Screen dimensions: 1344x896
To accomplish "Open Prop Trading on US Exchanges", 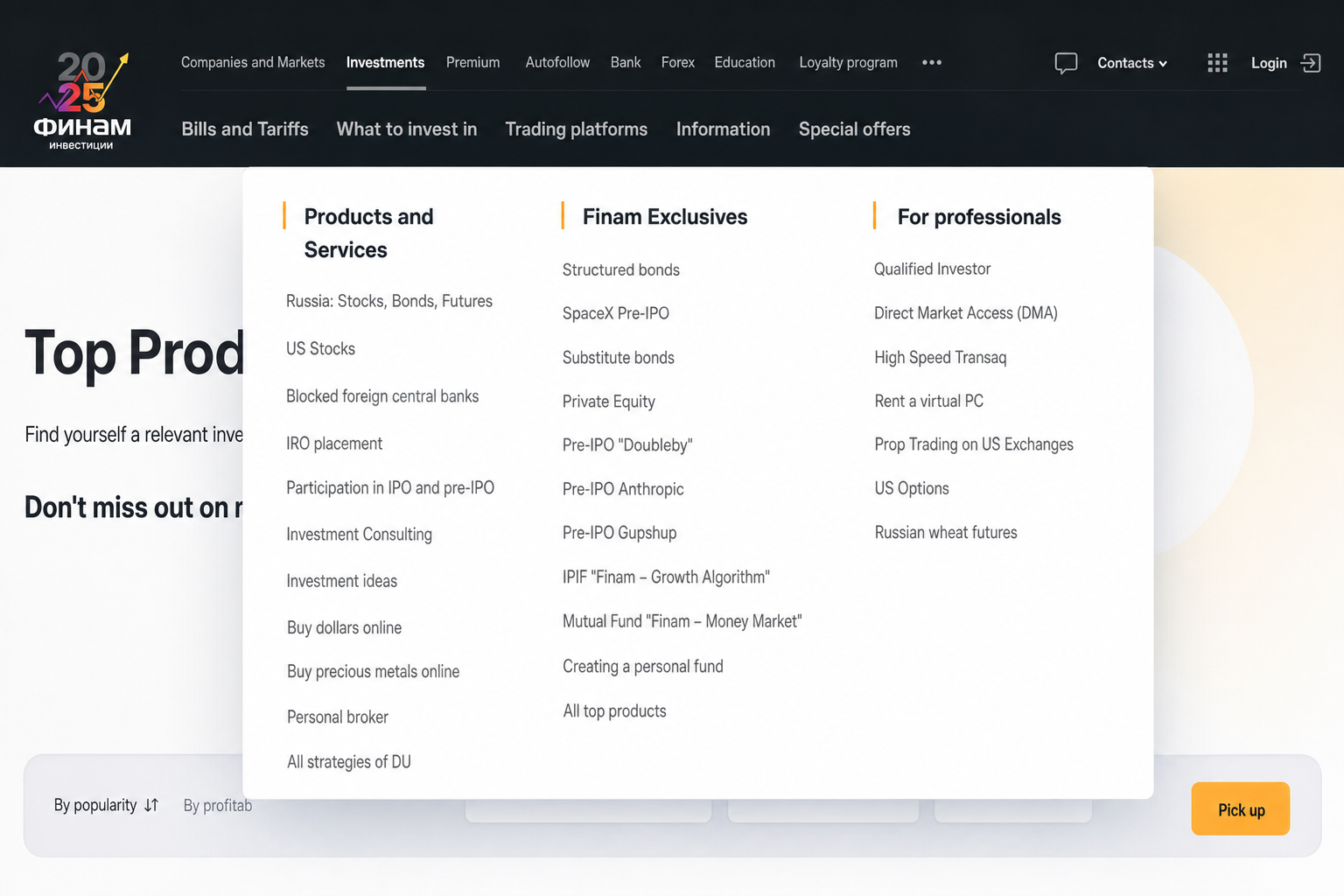I will click(x=974, y=444).
